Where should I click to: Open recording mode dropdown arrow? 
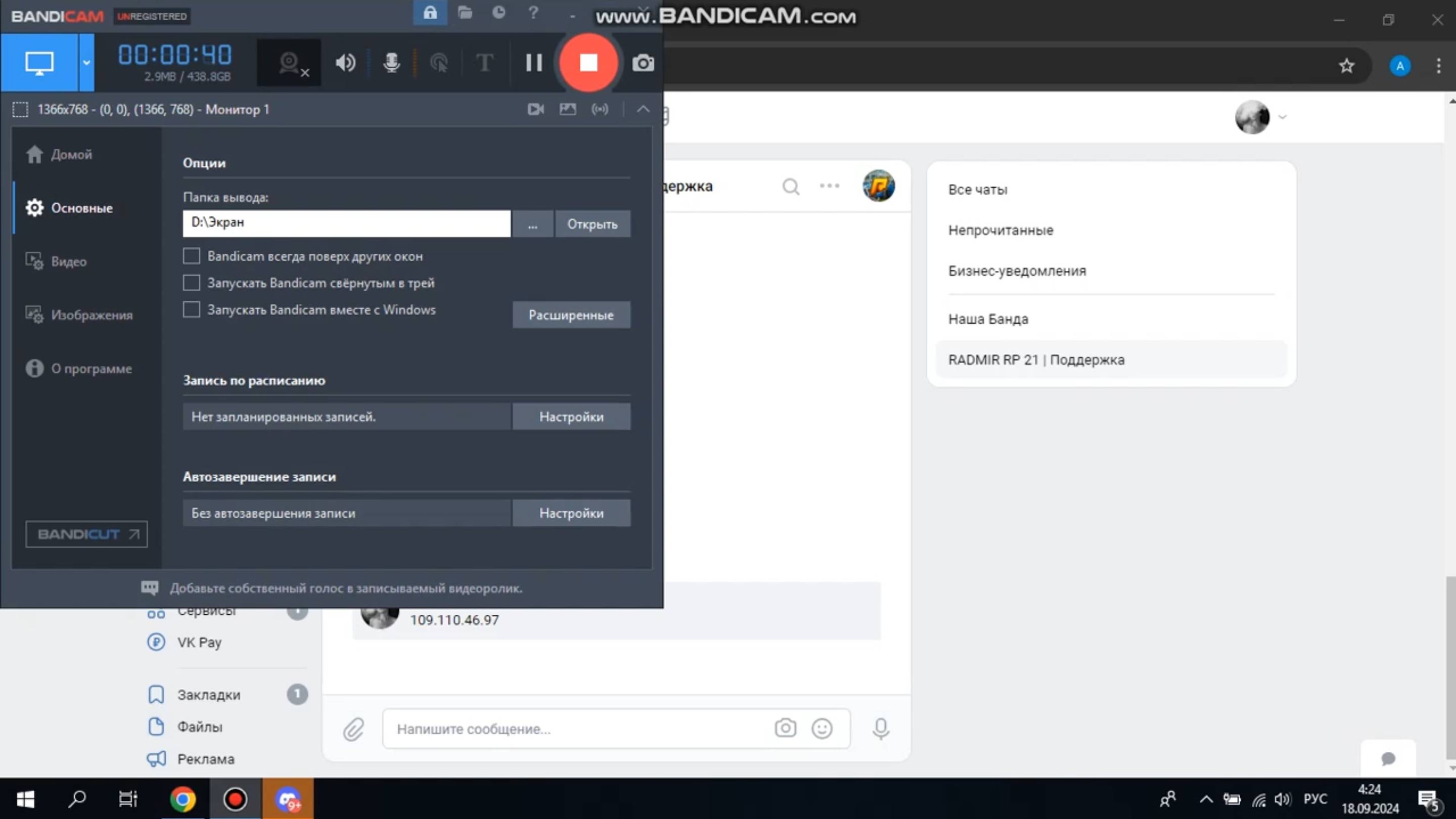[86, 62]
